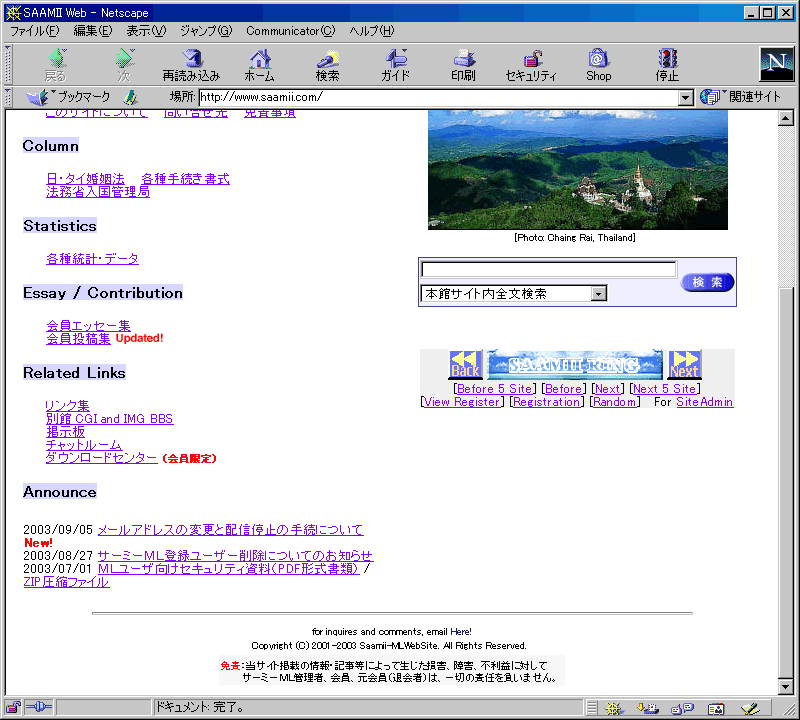
Task: Click the vertical scrollbar down arrow
Action: pos(786,687)
